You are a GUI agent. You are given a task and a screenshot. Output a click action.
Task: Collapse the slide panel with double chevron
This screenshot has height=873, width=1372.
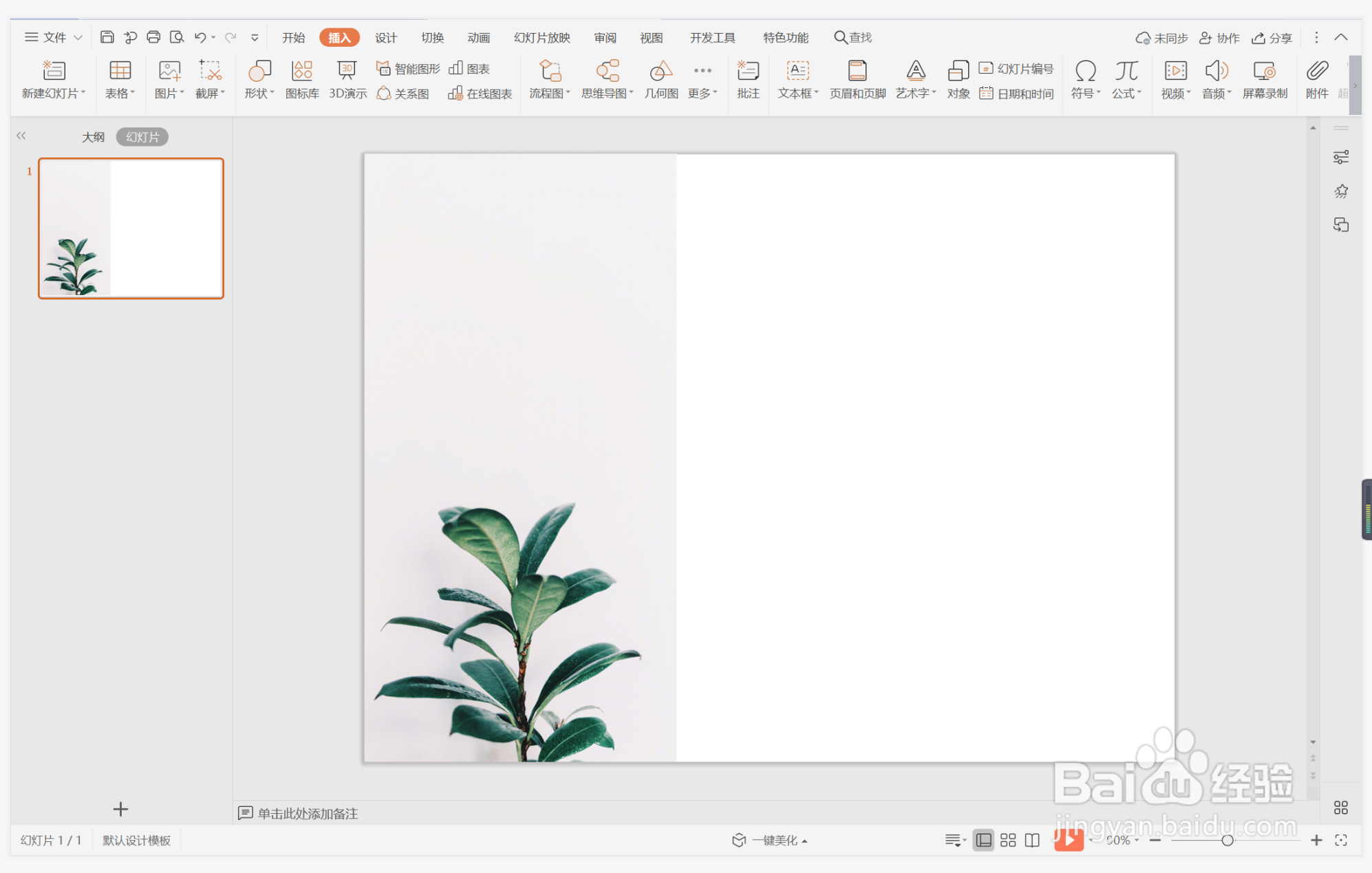point(21,136)
